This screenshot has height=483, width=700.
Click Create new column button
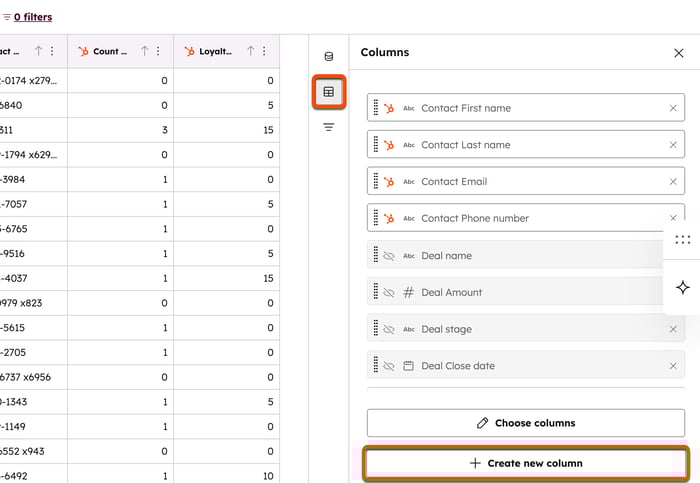[x=526, y=463]
